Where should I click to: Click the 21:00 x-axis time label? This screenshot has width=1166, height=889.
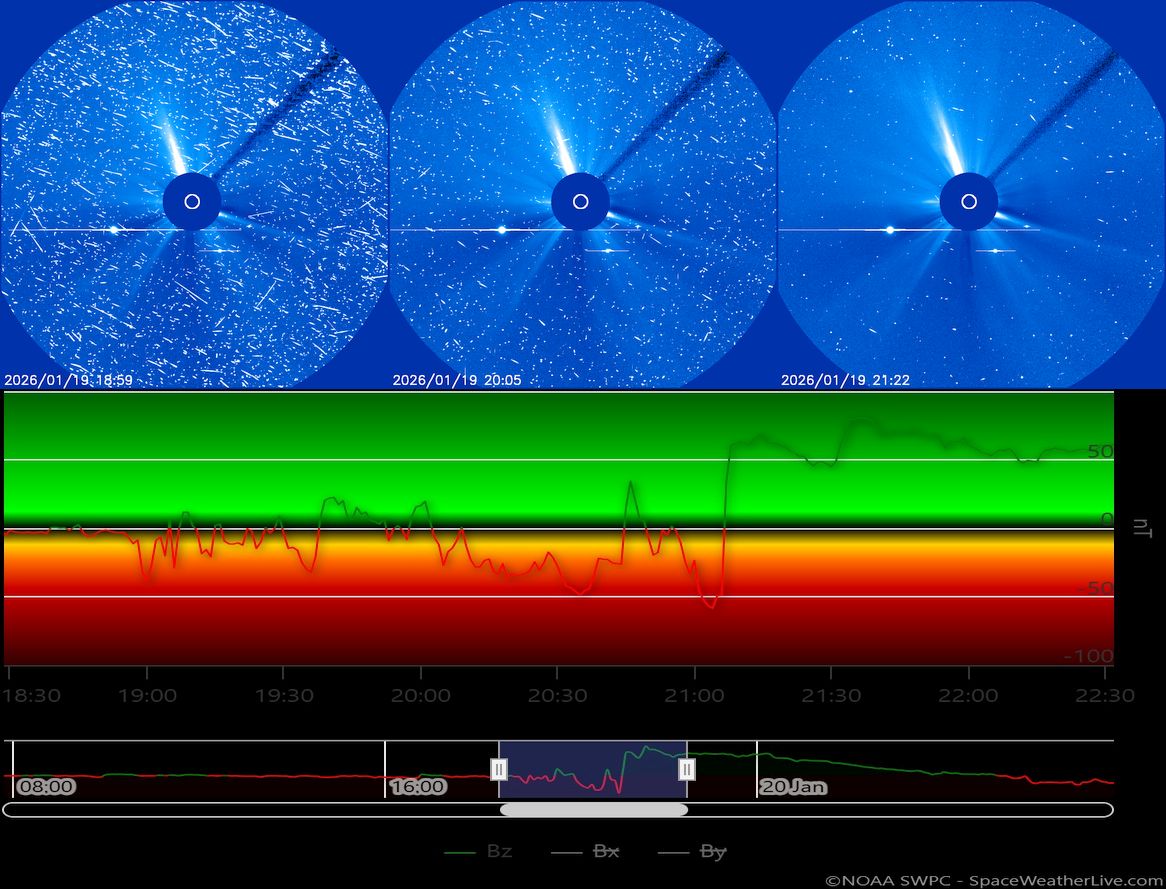coord(694,695)
